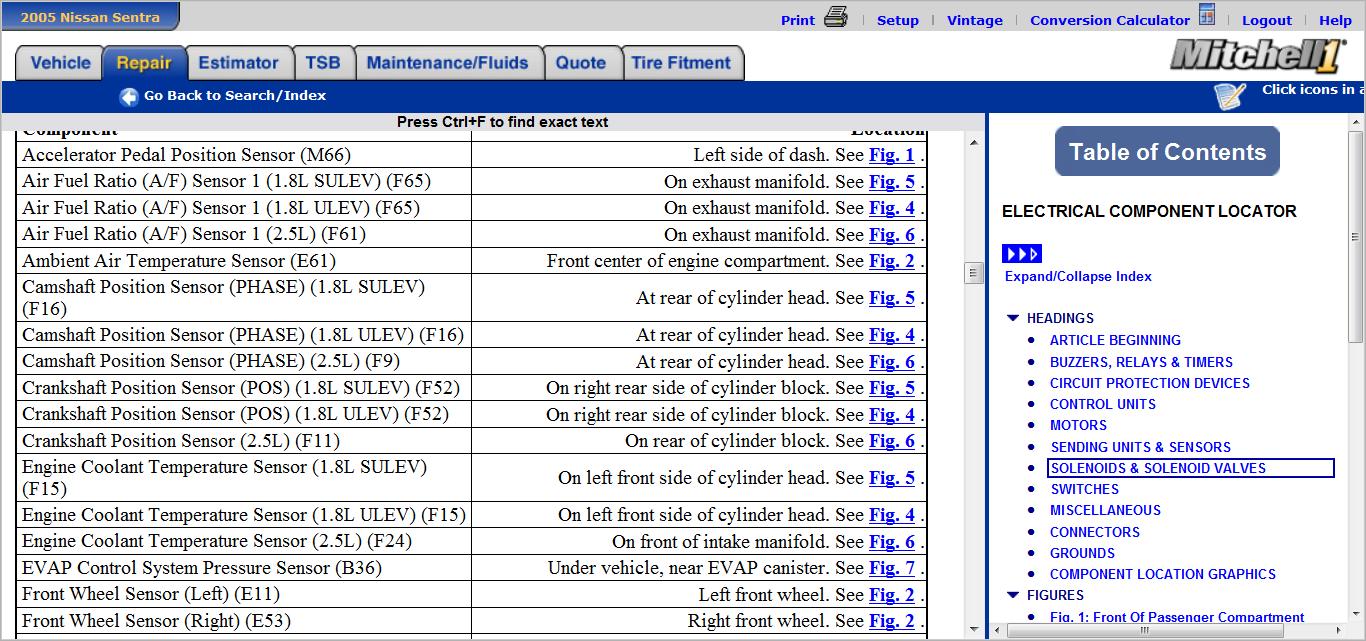The height and width of the screenshot is (641, 1366).
Task: Open the Conversion Calculator icon
Action: [x=1207, y=16]
